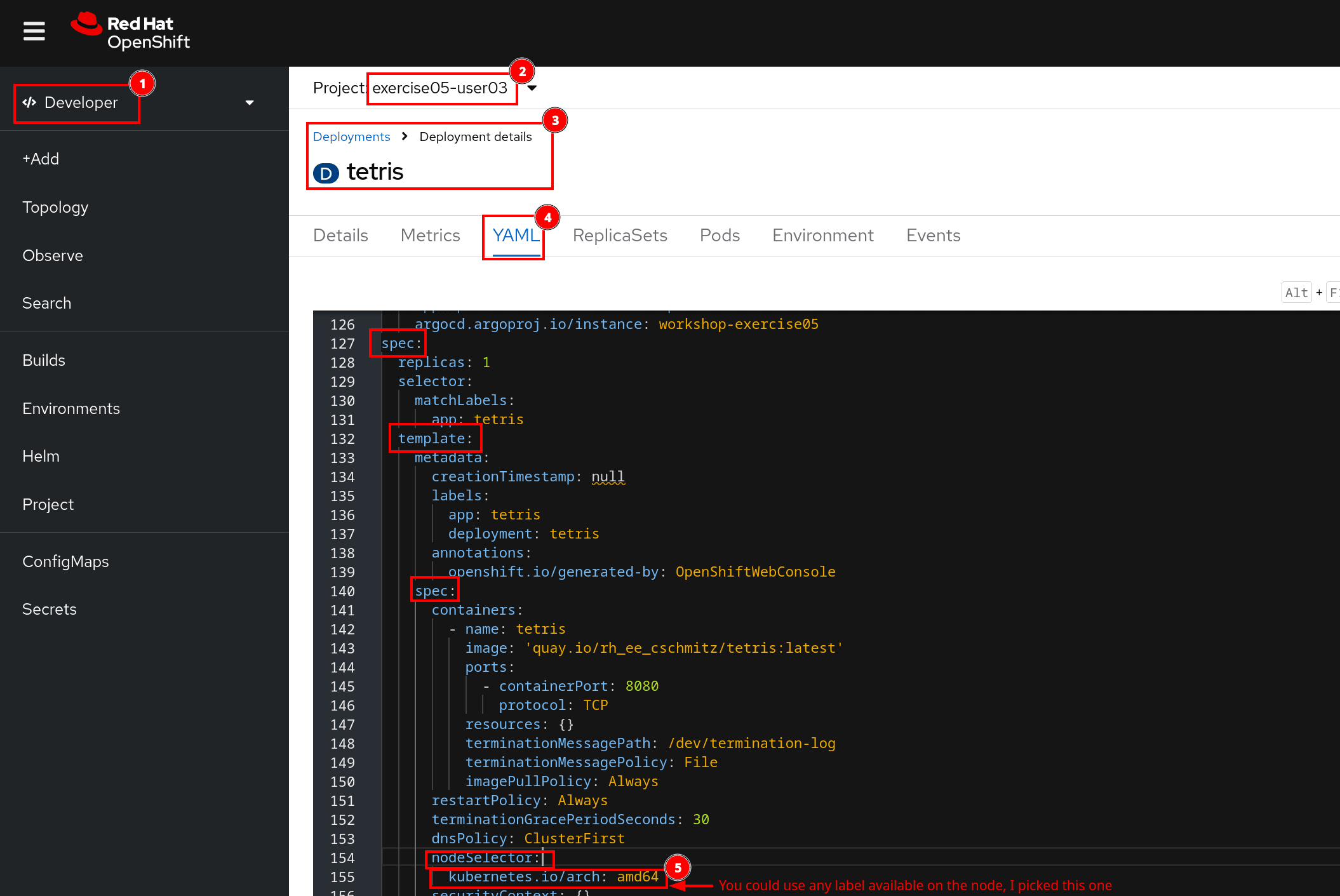This screenshot has width=1340, height=896.
Task: Switch to the Pods tab
Action: click(x=720, y=236)
